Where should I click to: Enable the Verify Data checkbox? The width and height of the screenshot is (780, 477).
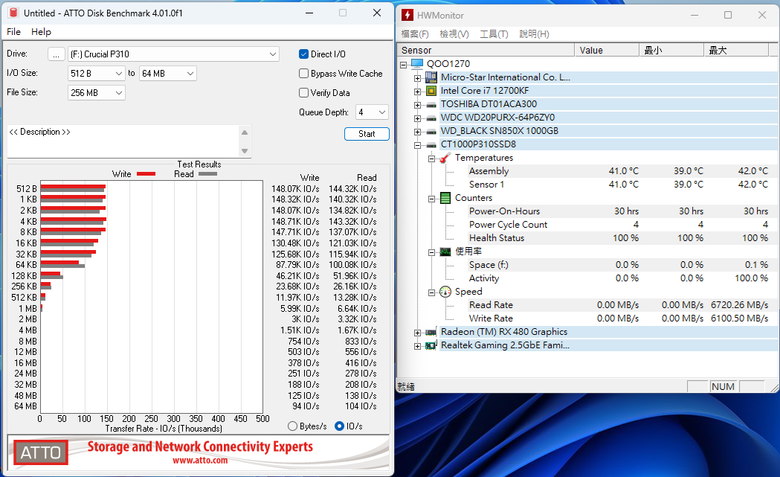point(303,93)
